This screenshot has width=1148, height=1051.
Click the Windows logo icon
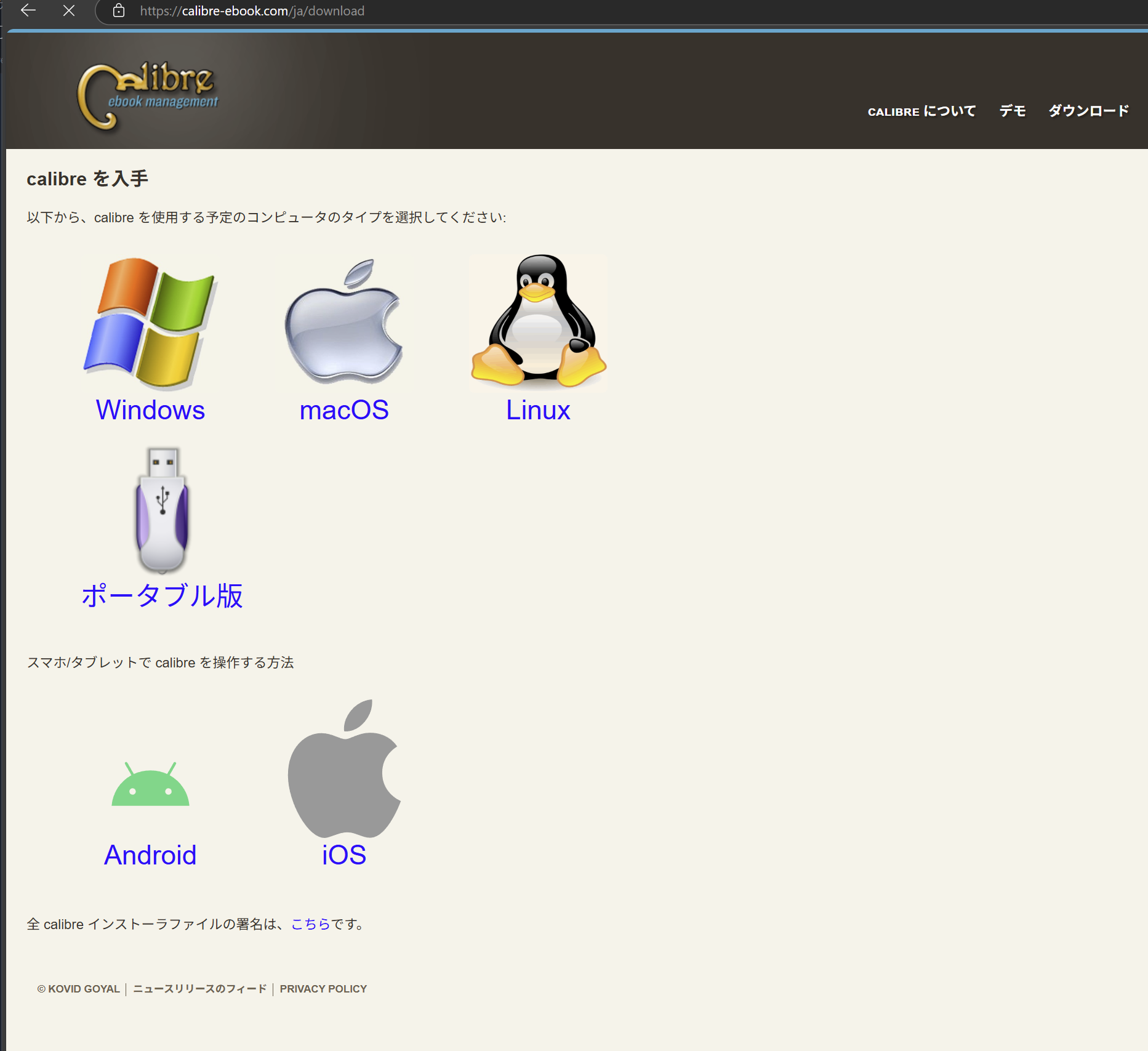tap(150, 323)
